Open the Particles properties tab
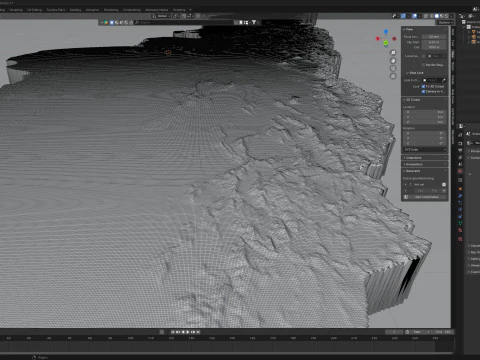Viewport: 480px width, 360px height. click(x=460, y=202)
